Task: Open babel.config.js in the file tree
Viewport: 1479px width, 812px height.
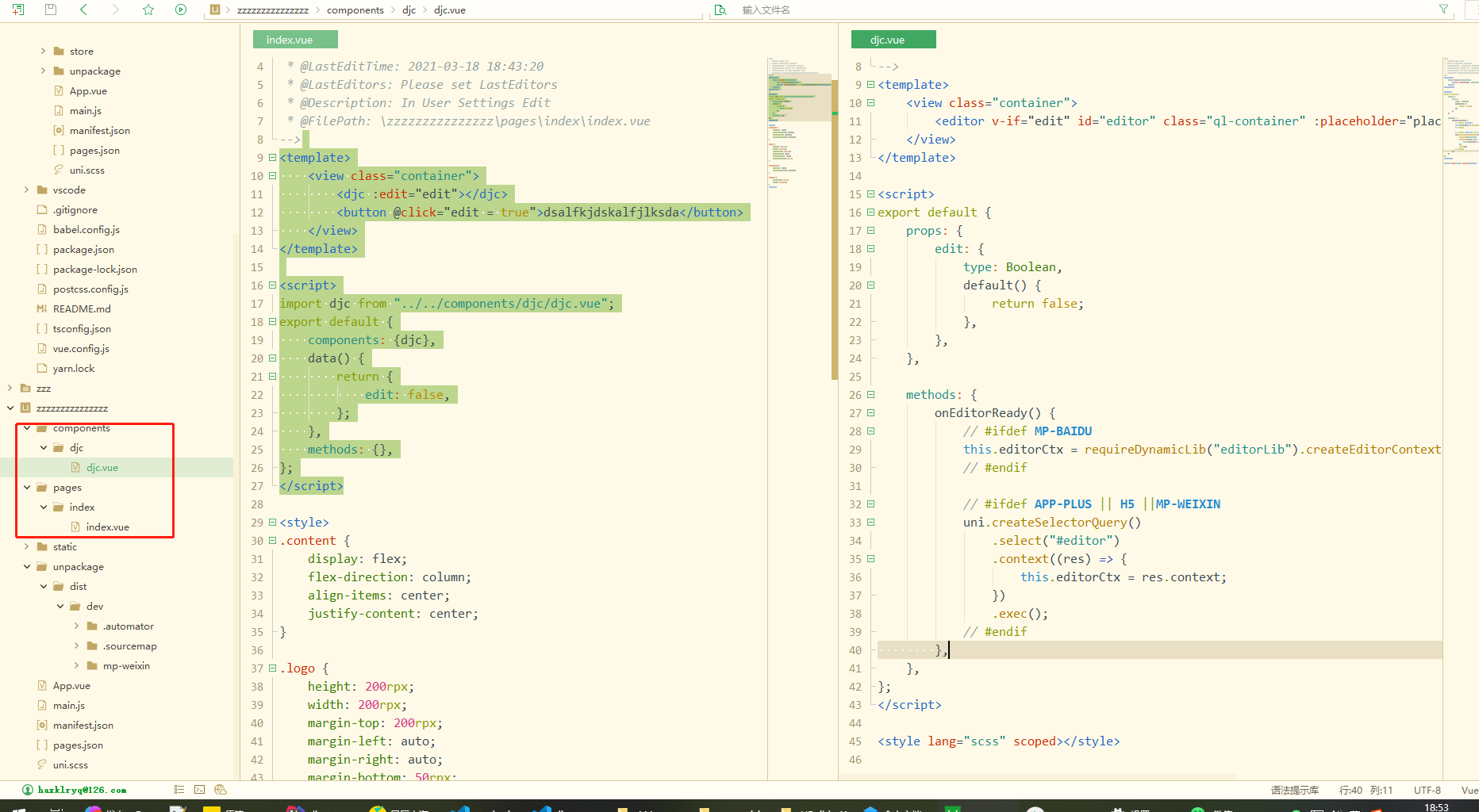Action: tap(86, 229)
